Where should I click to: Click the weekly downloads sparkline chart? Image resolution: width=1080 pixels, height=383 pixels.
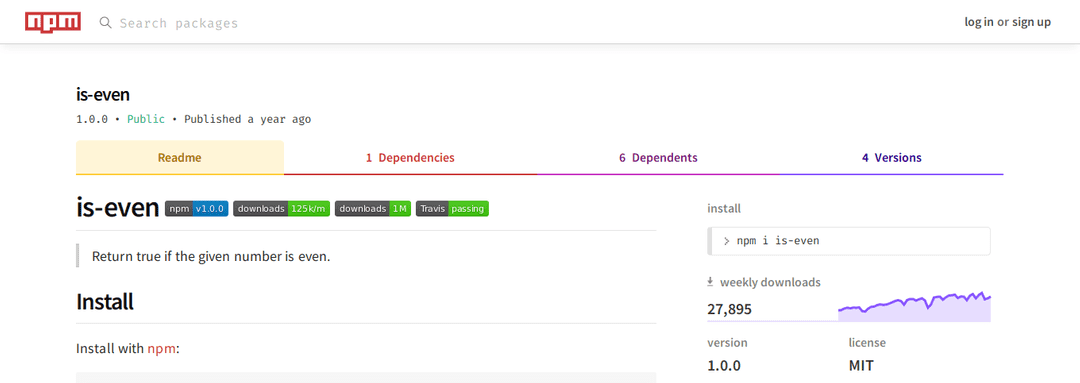pyautogui.click(x=914, y=306)
